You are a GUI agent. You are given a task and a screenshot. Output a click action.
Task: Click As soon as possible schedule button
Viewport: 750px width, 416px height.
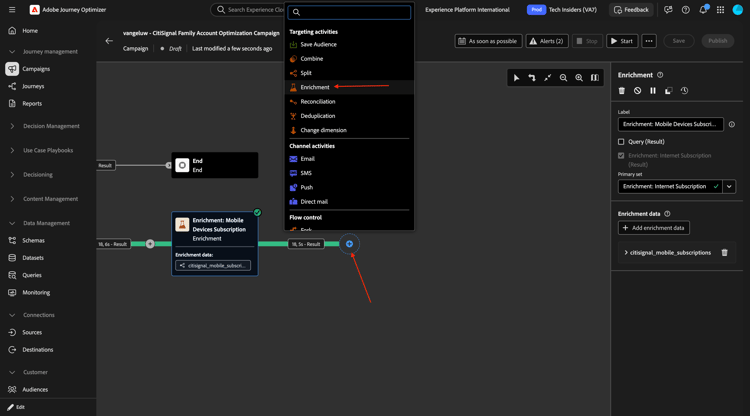tap(488, 41)
